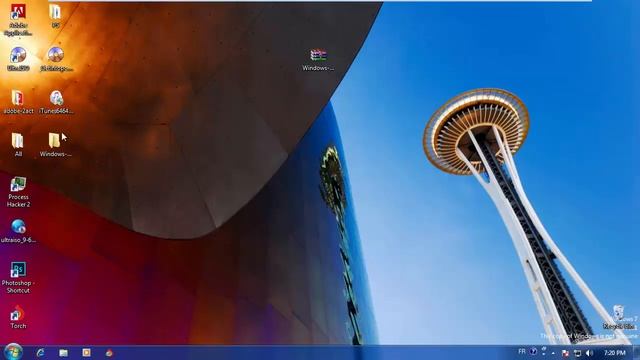Select the Recycle Bin icon
The width and height of the screenshot is (640, 360).
point(618,317)
